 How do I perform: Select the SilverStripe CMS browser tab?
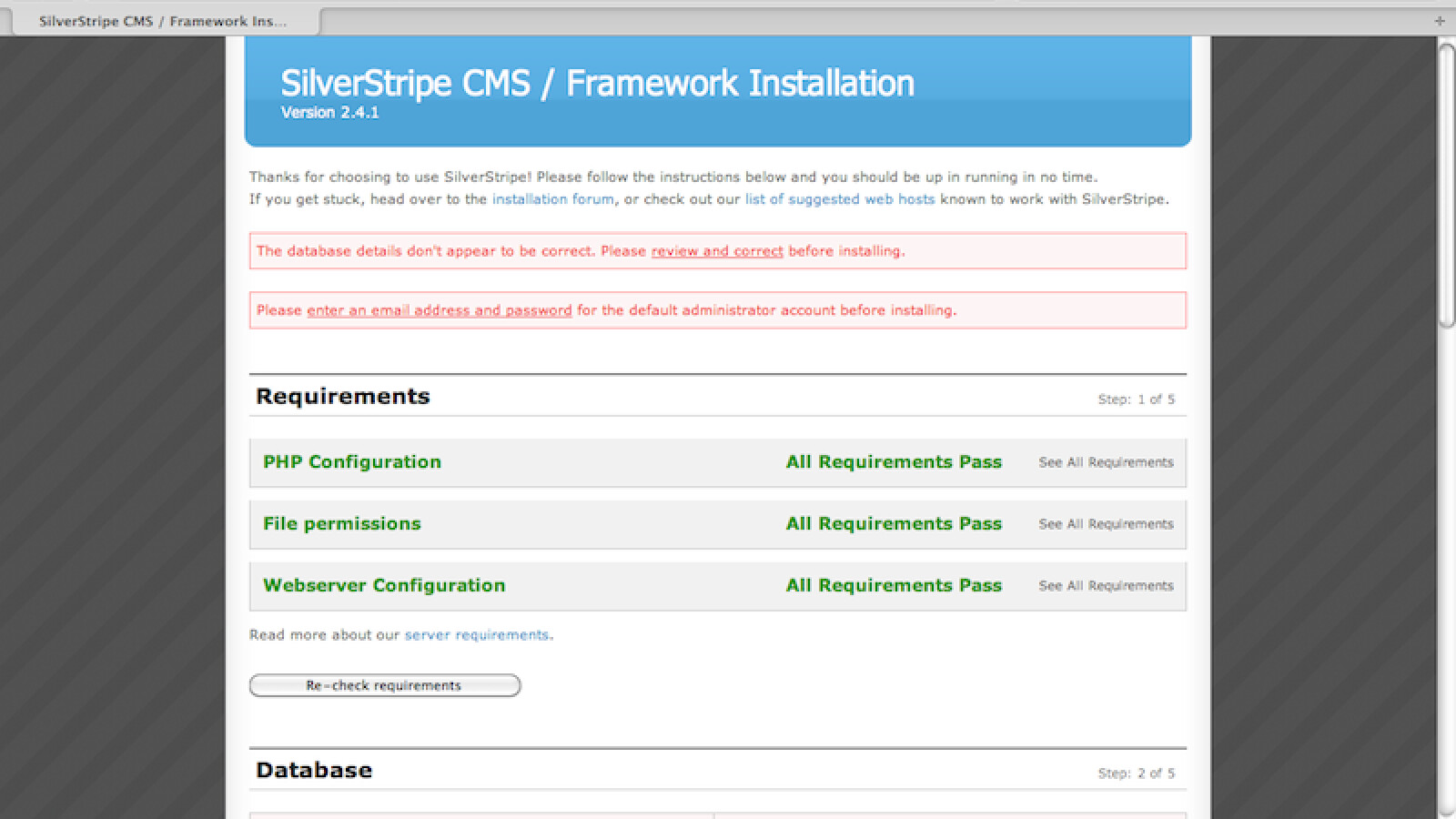pyautogui.click(x=162, y=21)
